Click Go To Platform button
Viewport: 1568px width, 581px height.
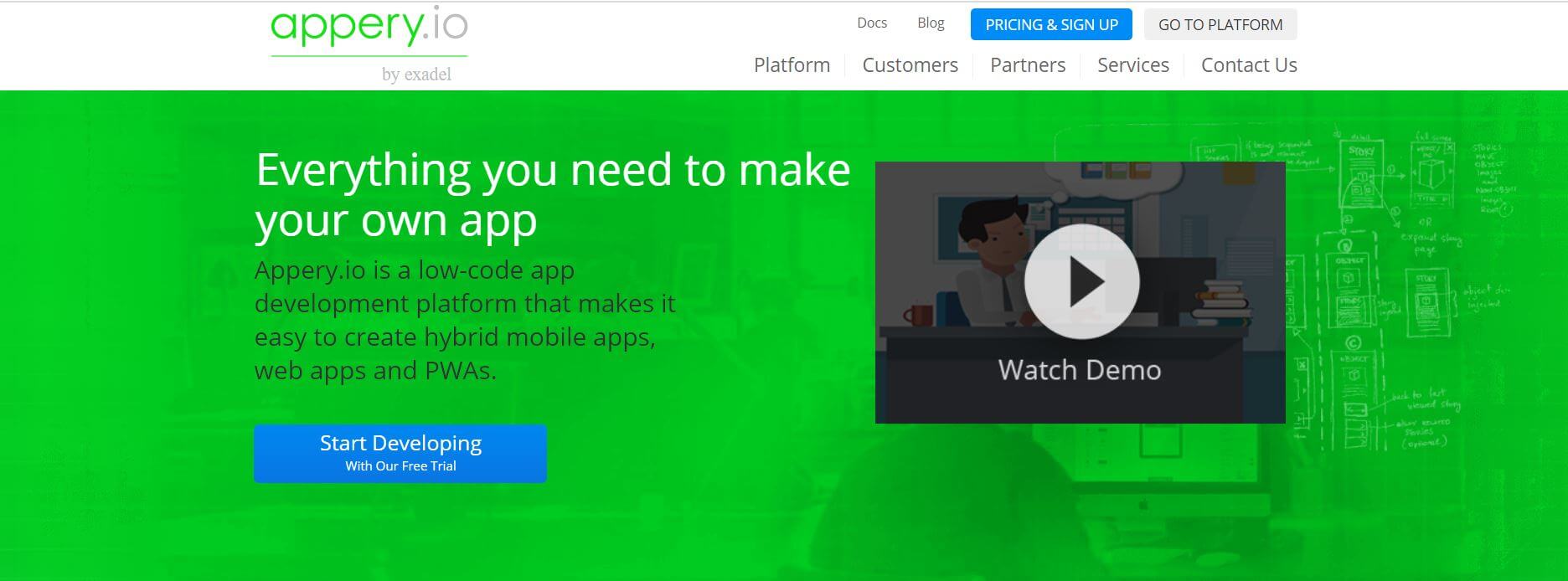click(1220, 24)
